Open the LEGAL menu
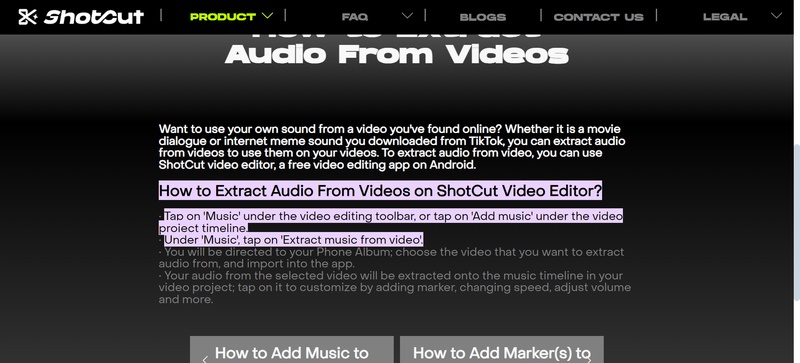 tap(725, 17)
